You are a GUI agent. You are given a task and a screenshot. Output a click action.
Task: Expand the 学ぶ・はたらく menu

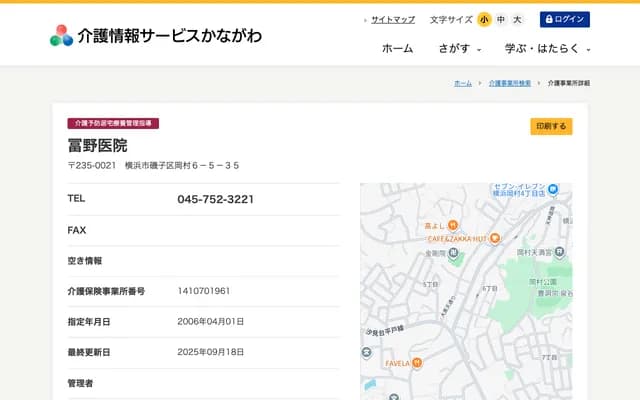pyautogui.click(x=547, y=49)
